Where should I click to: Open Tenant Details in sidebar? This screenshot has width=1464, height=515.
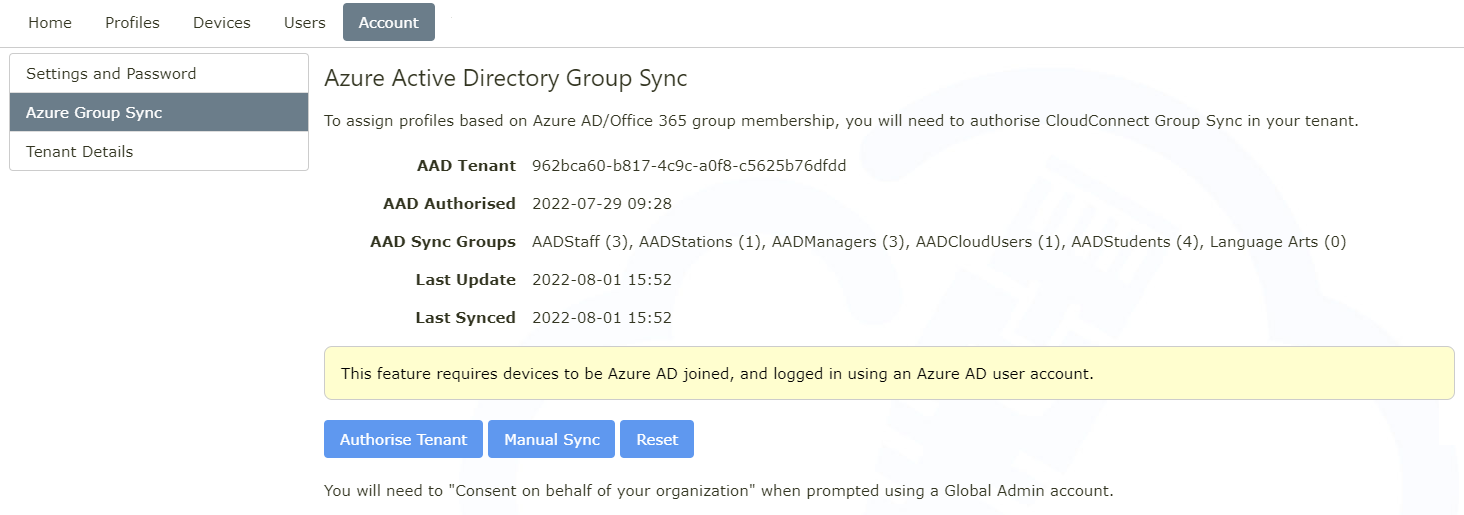[159, 152]
